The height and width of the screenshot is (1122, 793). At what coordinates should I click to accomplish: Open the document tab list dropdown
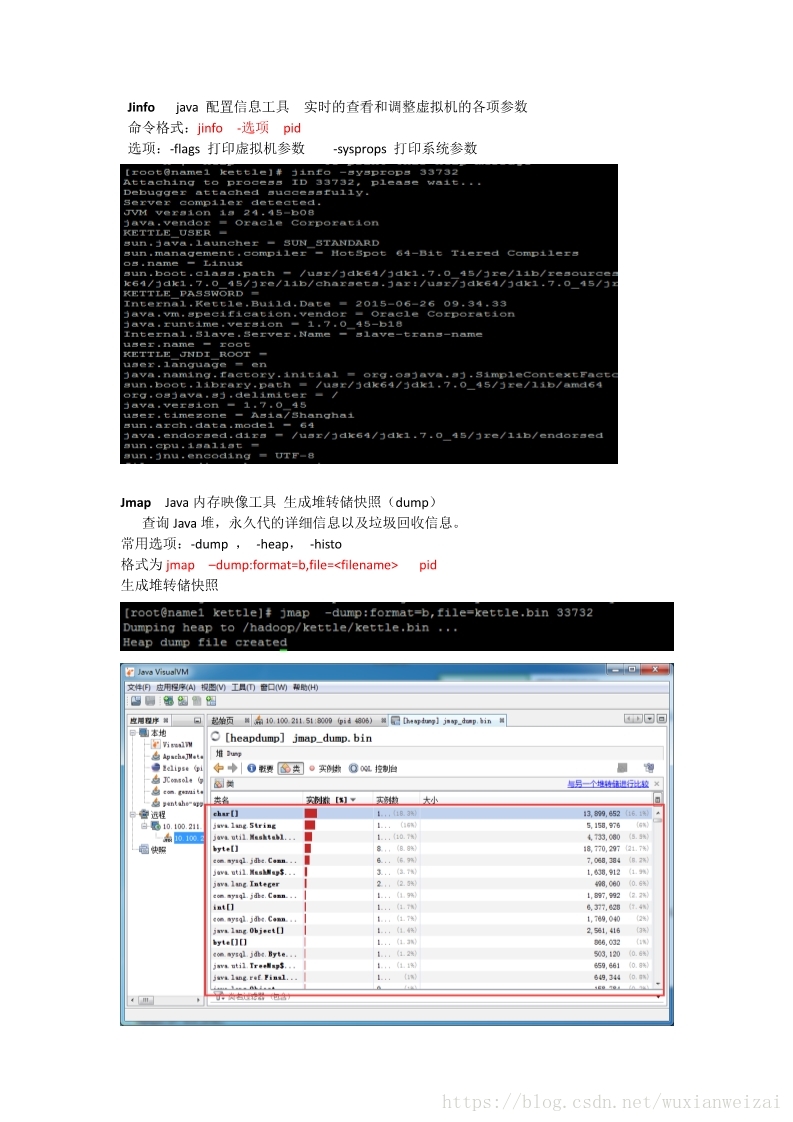pyautogui.click(x=650, y=718)
